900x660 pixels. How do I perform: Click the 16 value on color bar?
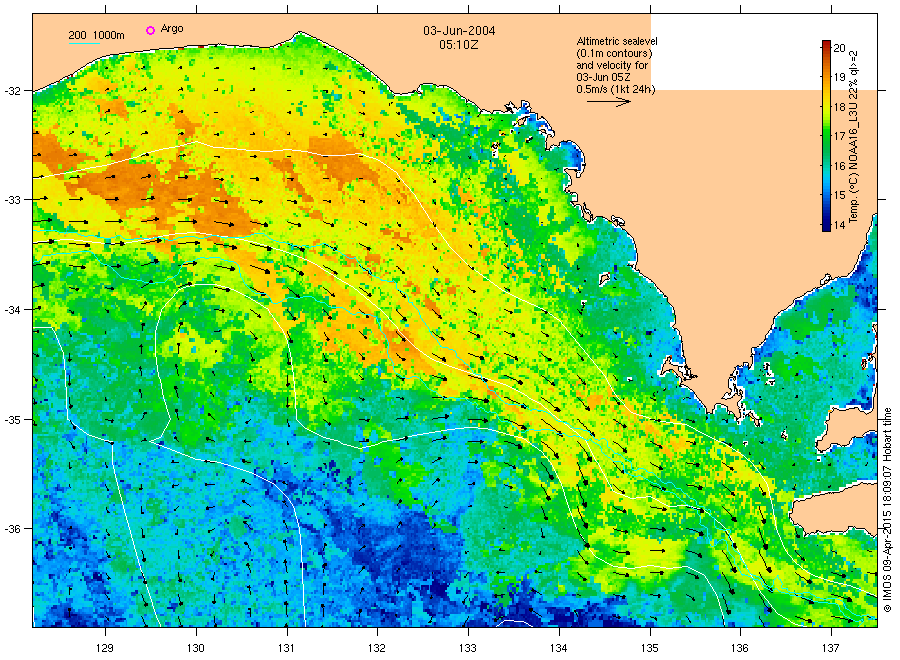[839, 166]
